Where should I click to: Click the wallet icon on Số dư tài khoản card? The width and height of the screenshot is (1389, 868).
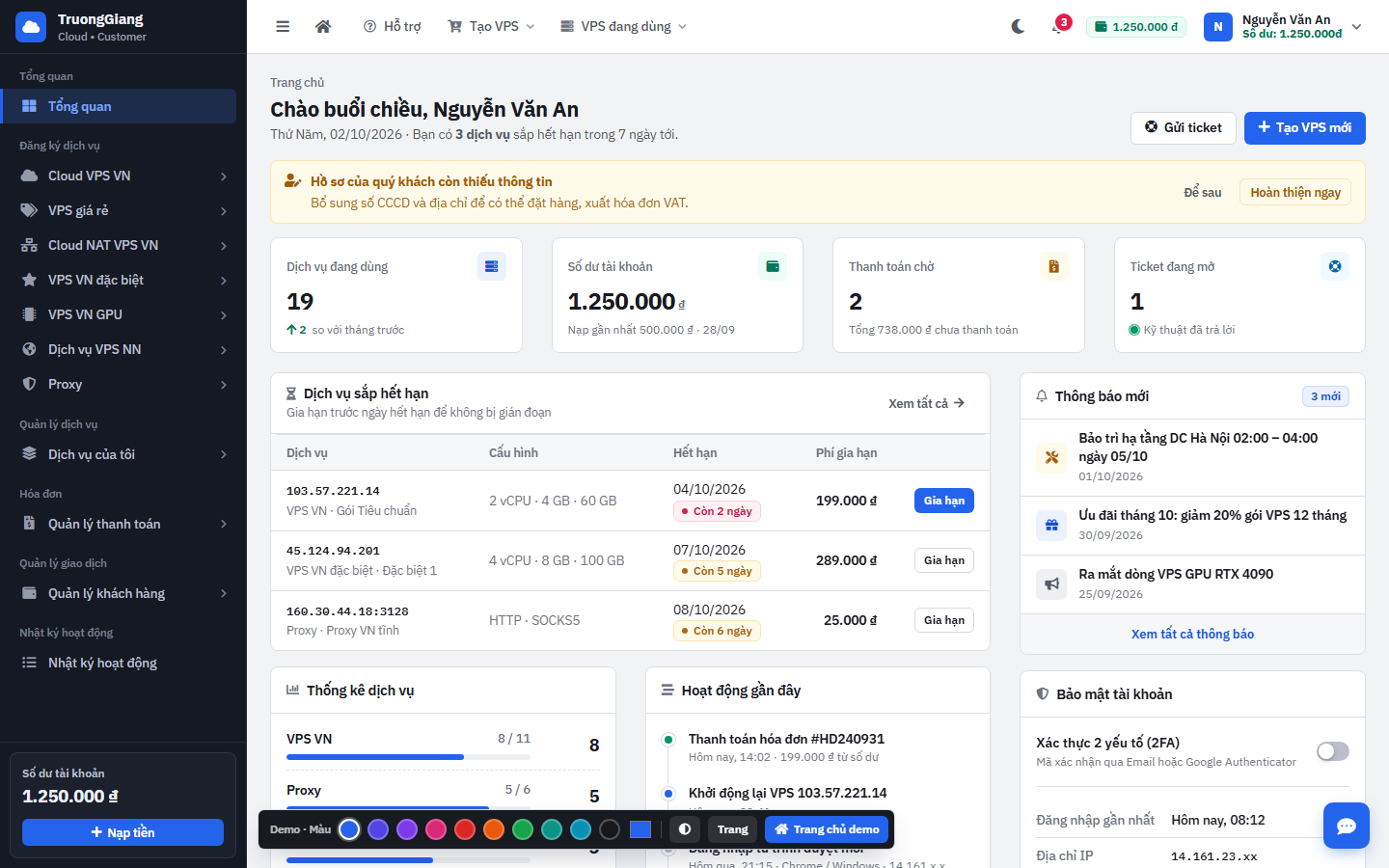coord(773,266)
